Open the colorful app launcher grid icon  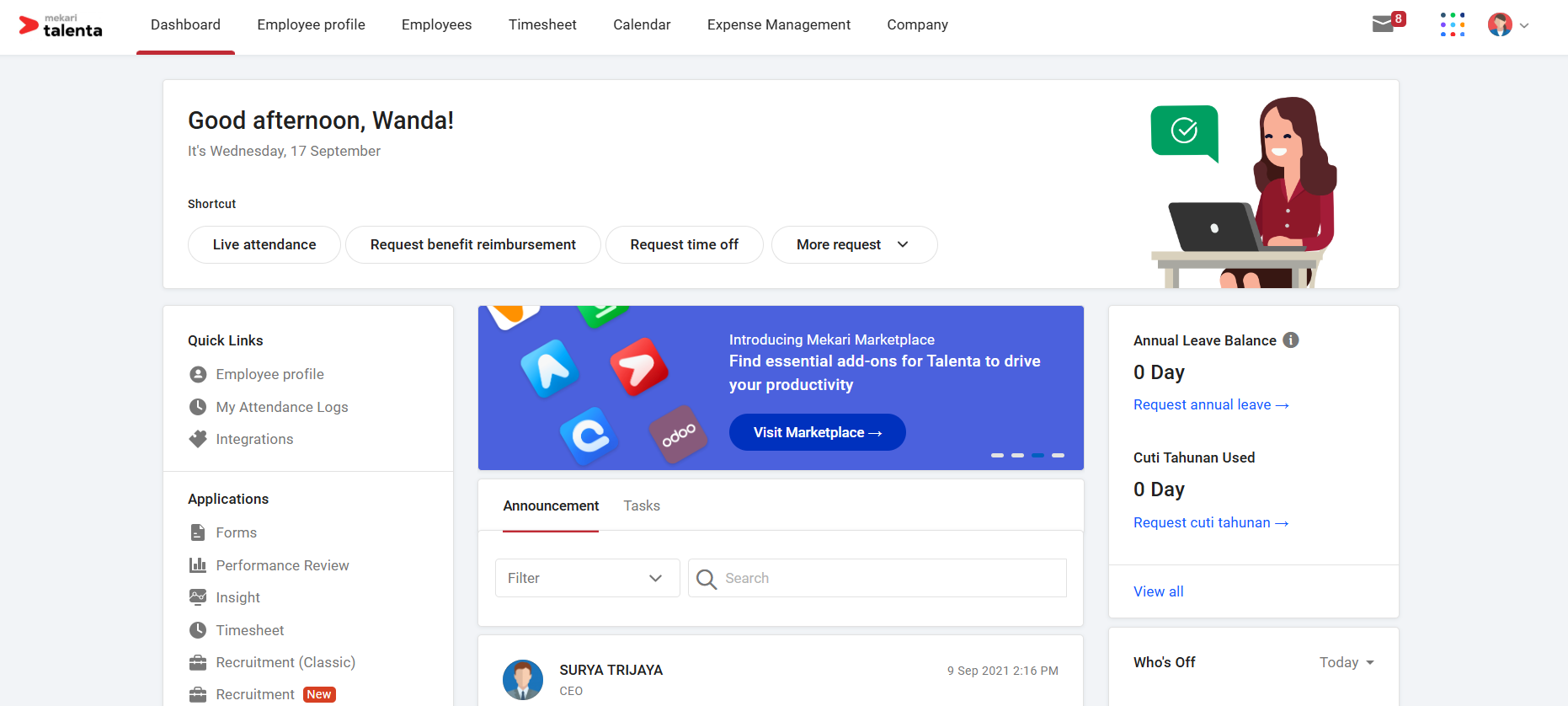click(1452, 24)
